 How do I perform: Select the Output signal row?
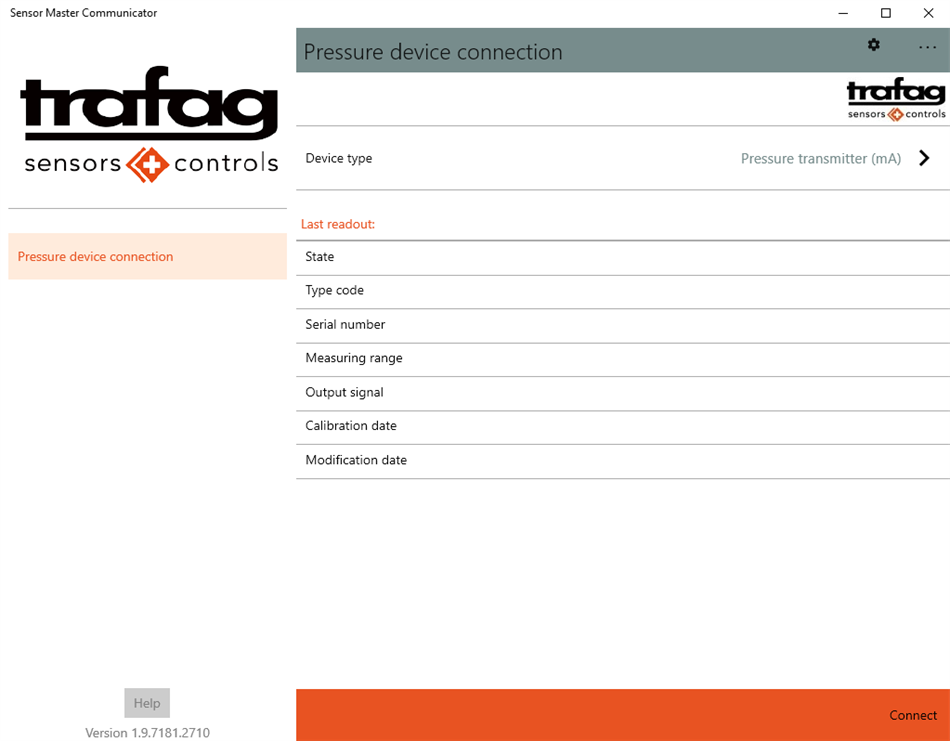(x=623, y=393)
